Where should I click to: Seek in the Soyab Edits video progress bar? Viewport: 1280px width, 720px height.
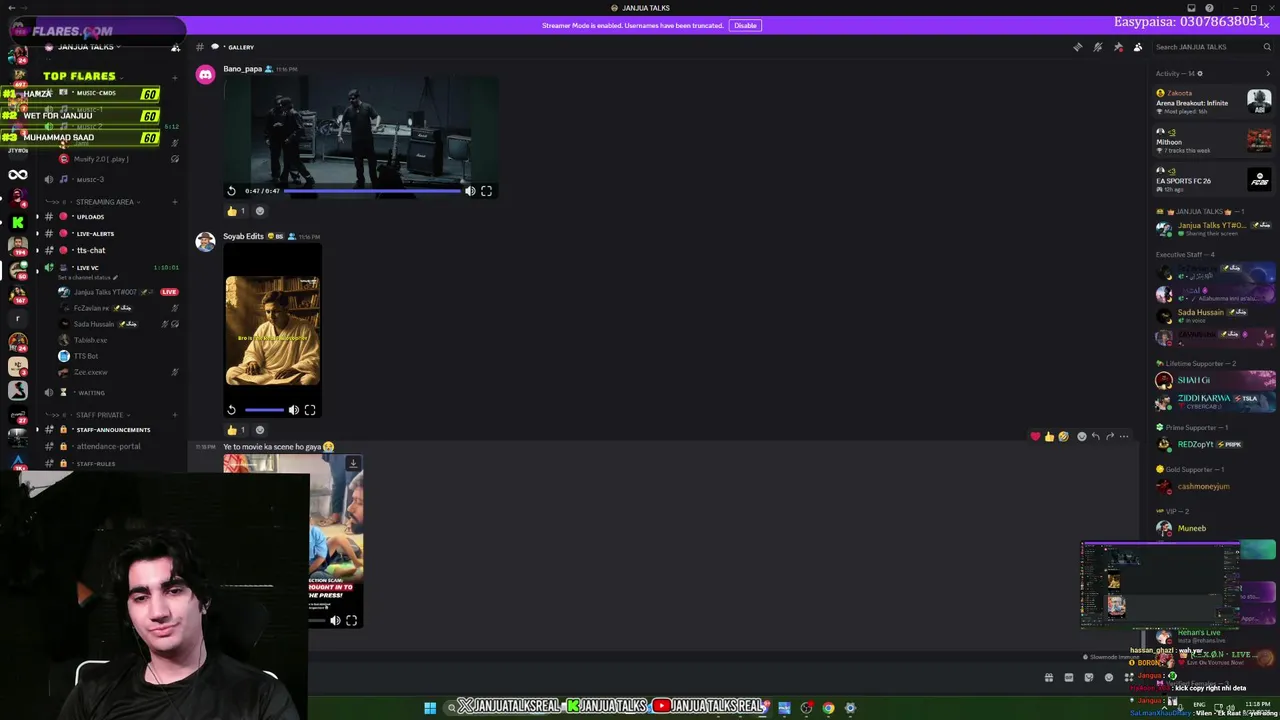264,410
